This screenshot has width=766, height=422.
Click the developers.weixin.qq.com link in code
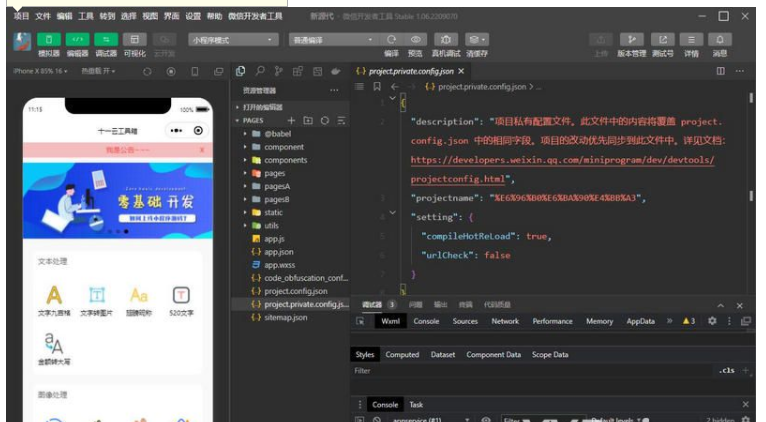point(562,160)
